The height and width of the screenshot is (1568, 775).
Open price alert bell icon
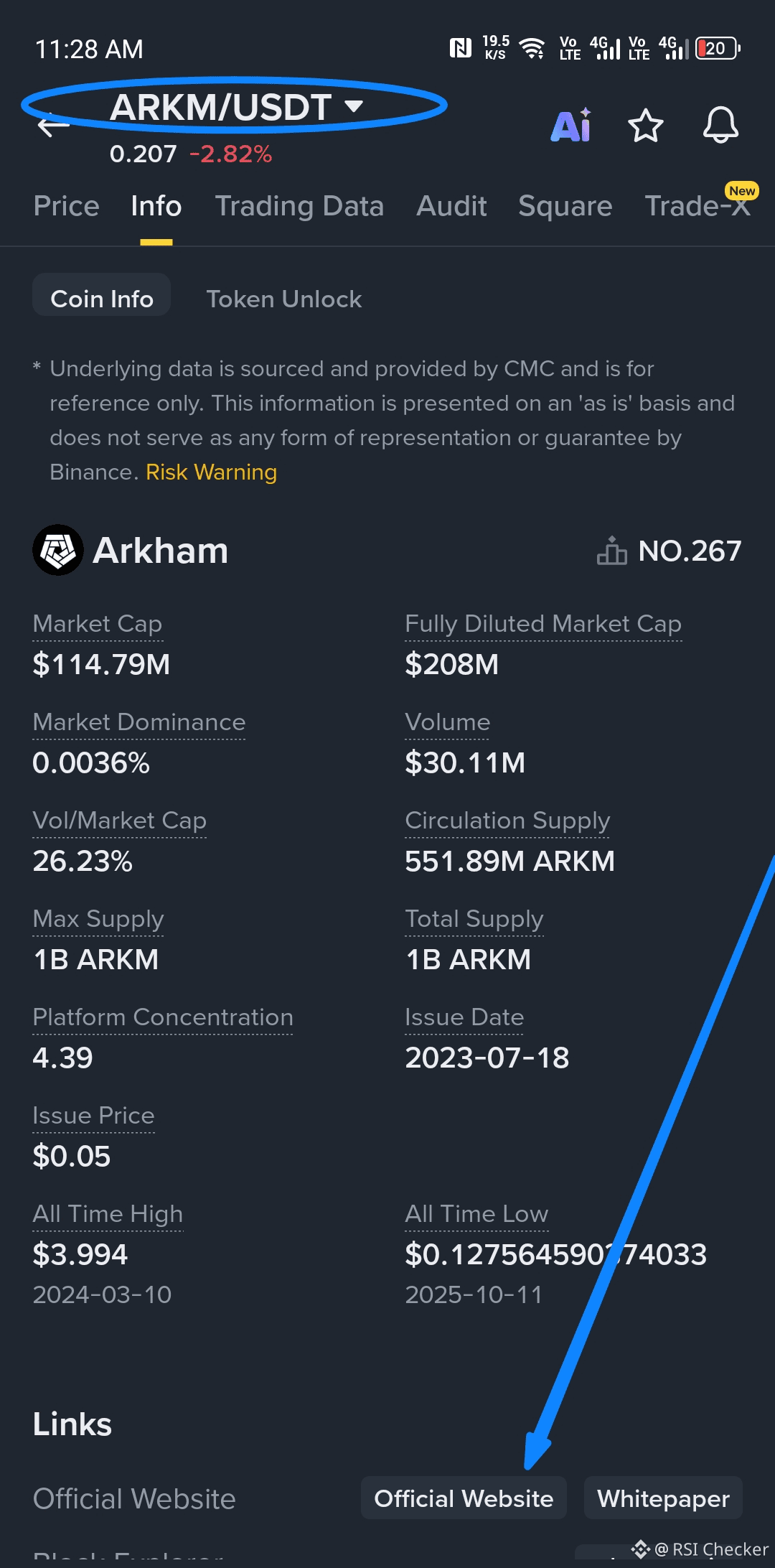[x=720, y=126]
